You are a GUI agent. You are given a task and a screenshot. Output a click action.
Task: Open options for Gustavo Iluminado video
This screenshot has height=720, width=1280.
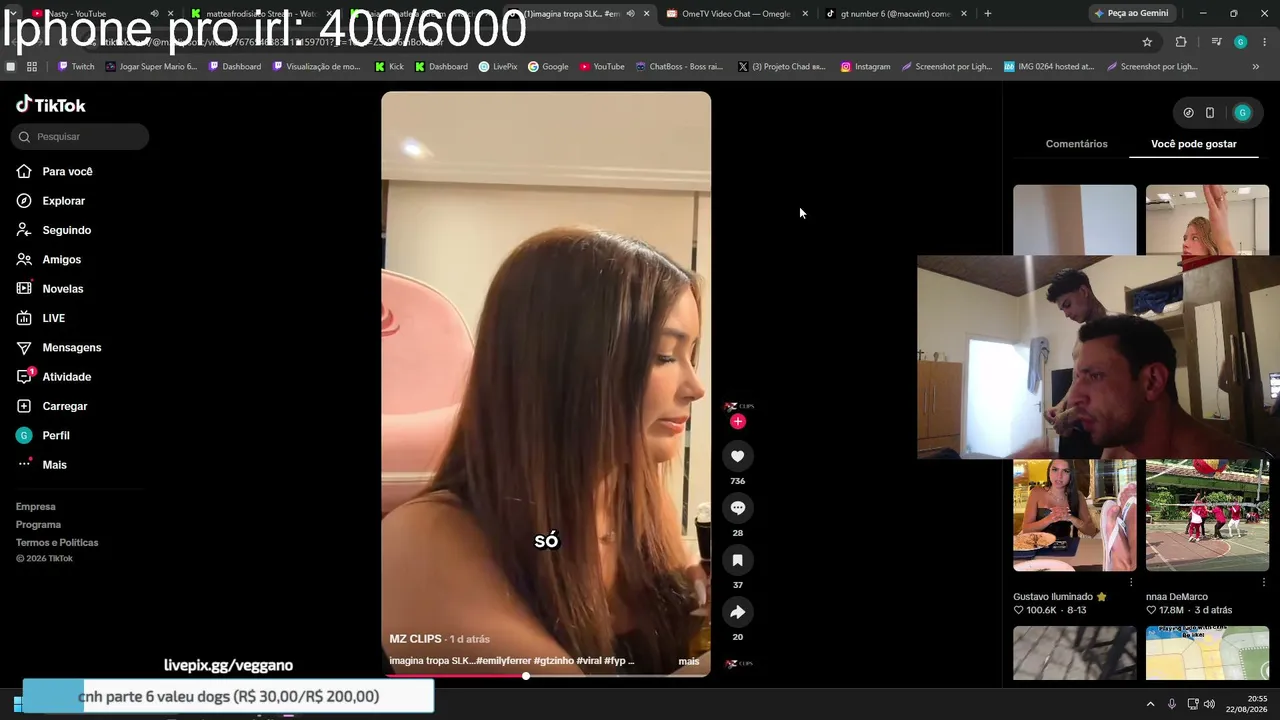coord(1131,582)
